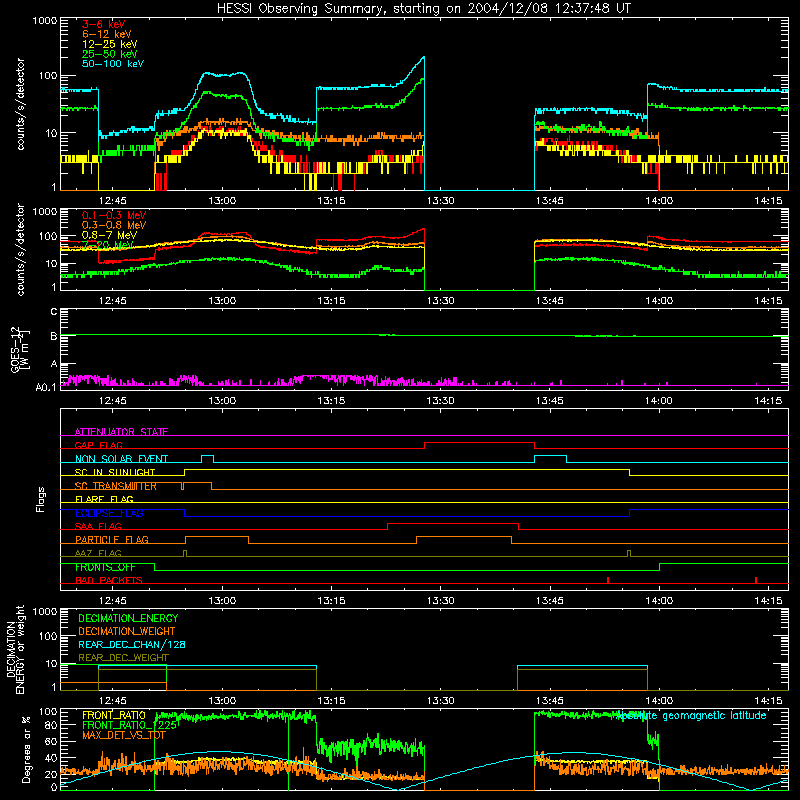800x800 pixels.
Task: Click the DECIMATION ENERGY or weight axis title
Action: (15, 649)
